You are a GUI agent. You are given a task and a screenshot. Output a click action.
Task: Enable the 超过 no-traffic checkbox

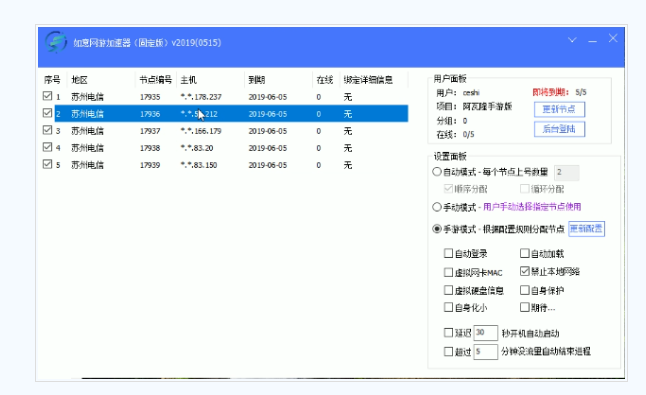tap(448, 351)
